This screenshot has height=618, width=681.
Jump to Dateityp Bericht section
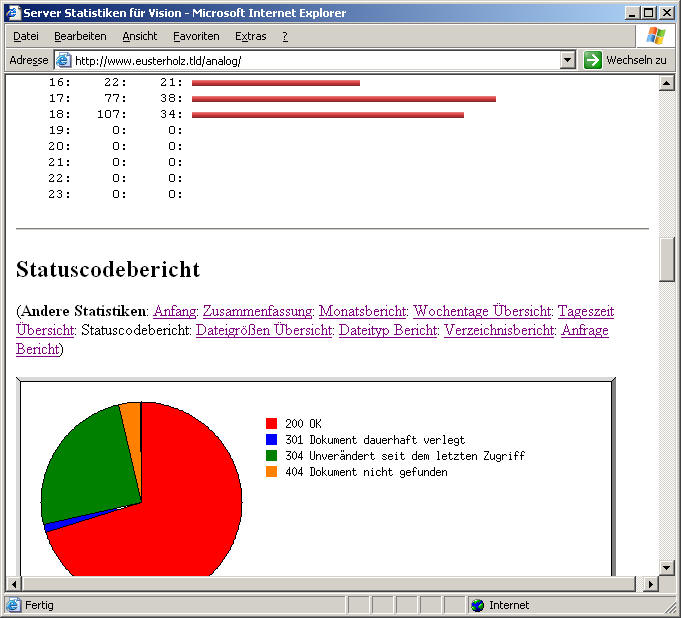[x=387, y=330]
